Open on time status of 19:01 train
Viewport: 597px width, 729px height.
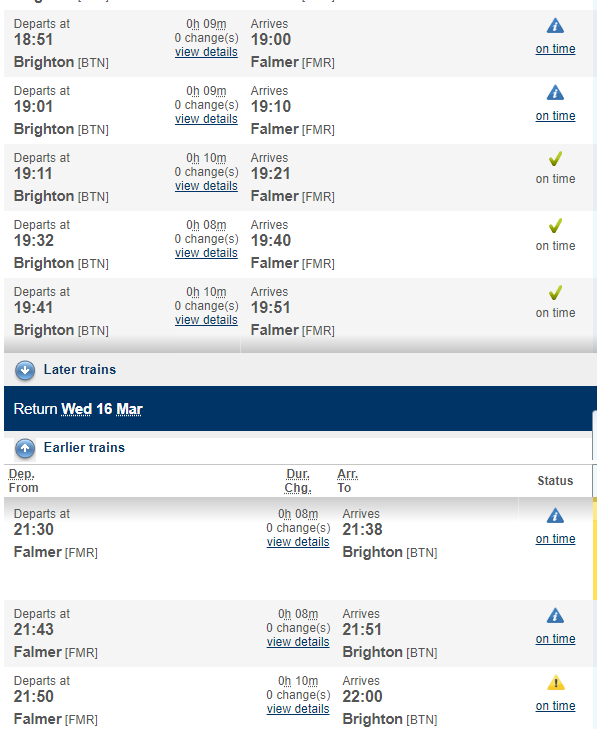click(x=555, y=116)
